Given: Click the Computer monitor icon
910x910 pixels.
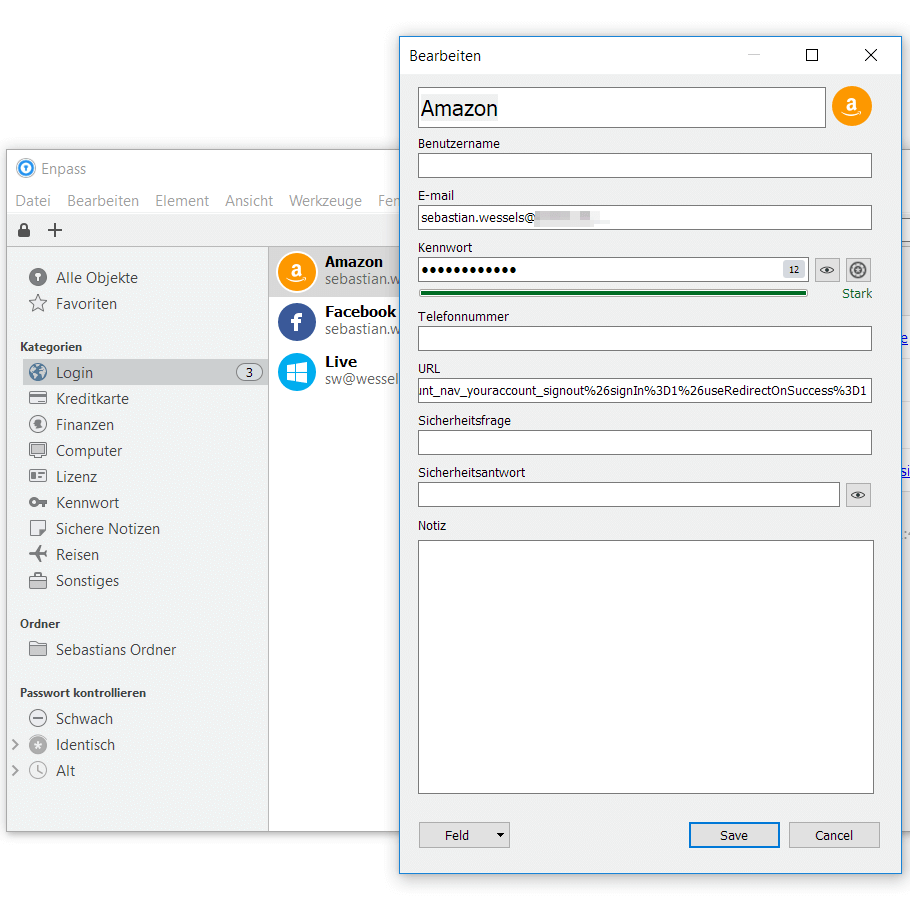Looking at the screenshot, I should (38, 450).
